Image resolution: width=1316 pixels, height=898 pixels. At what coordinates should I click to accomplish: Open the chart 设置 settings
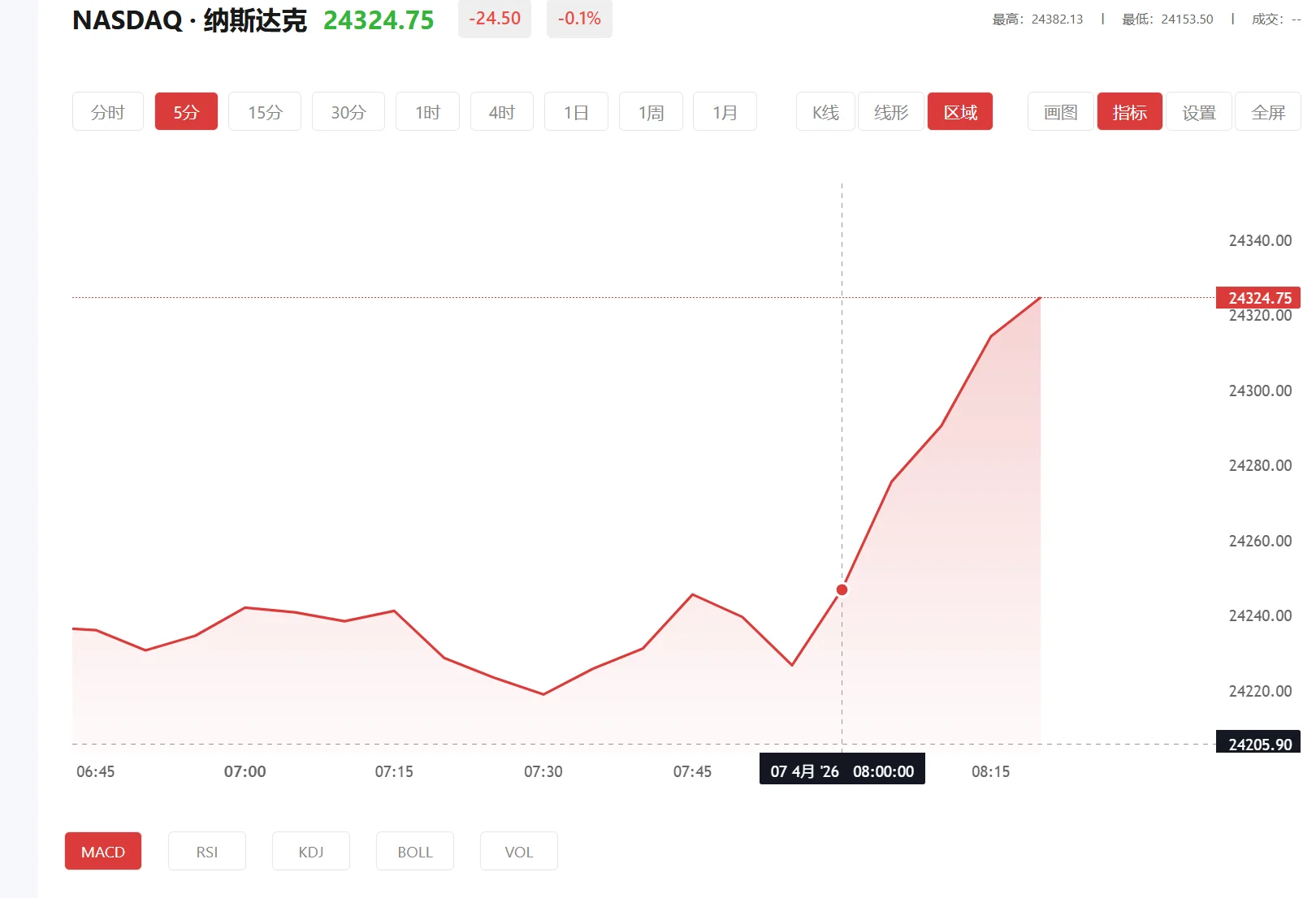(x=1198, y=111)
